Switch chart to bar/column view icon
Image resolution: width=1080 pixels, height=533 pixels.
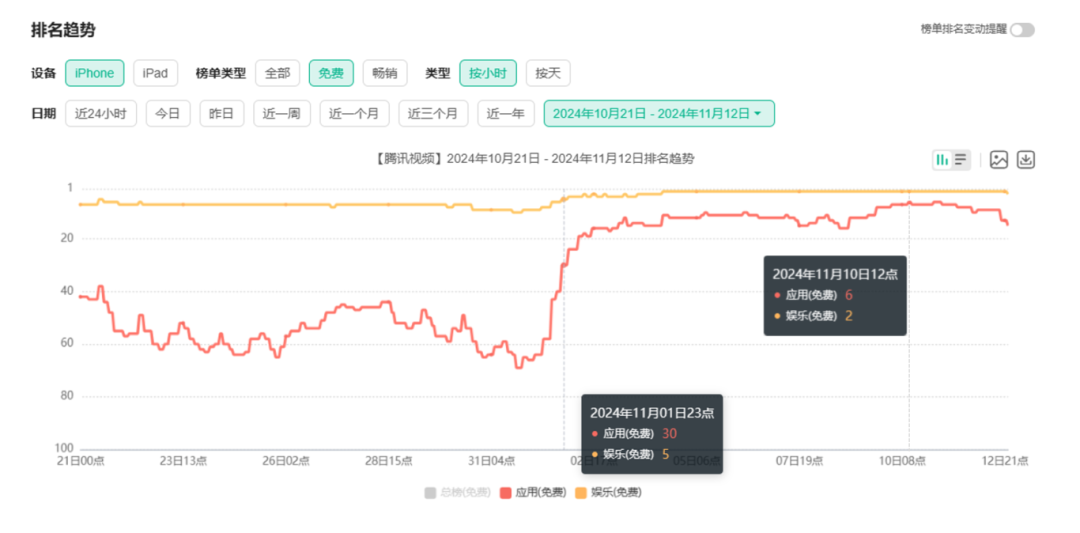coord(942,160)
